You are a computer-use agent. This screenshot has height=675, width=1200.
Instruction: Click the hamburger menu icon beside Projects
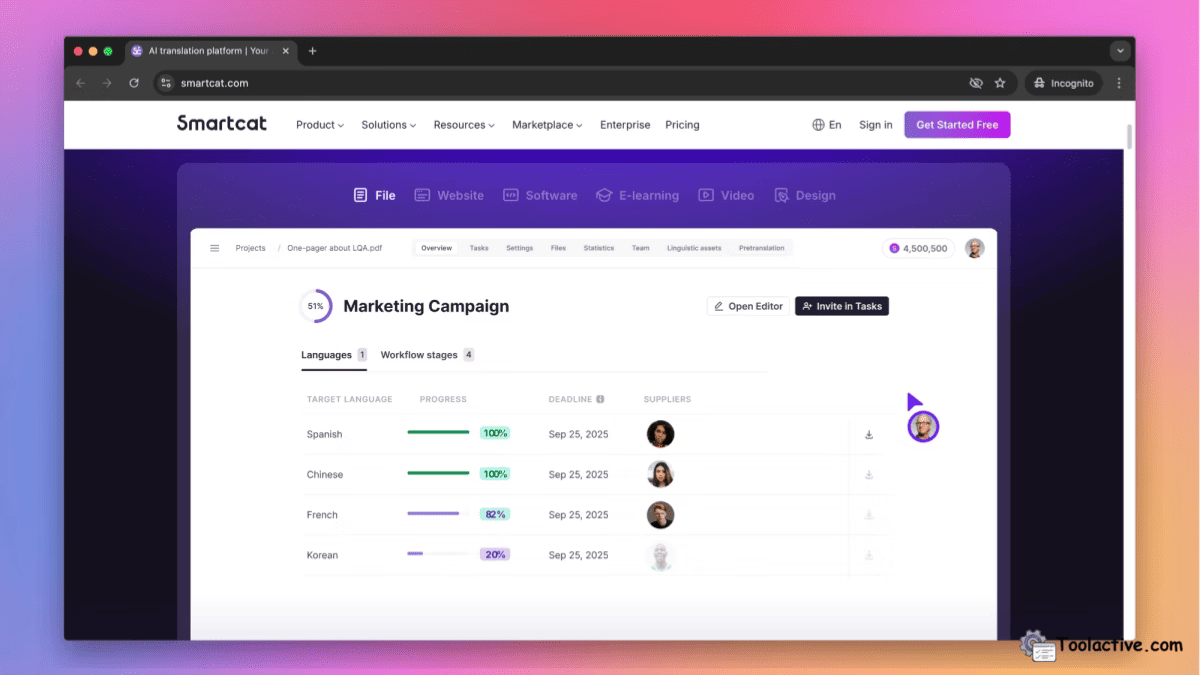[214, 248]
